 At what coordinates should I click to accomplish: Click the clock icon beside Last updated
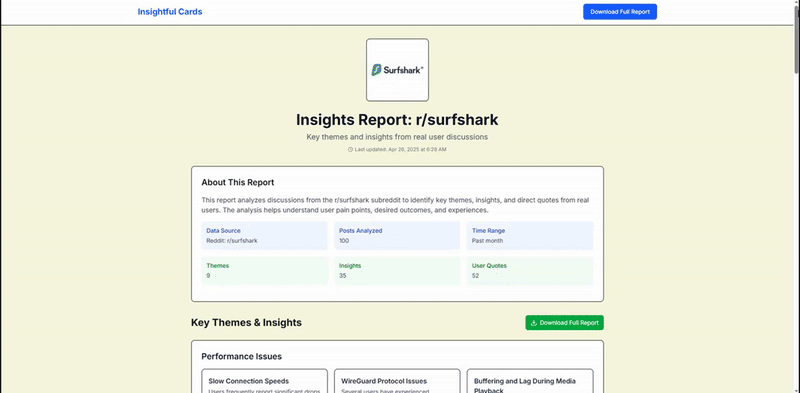coord(350,150)
